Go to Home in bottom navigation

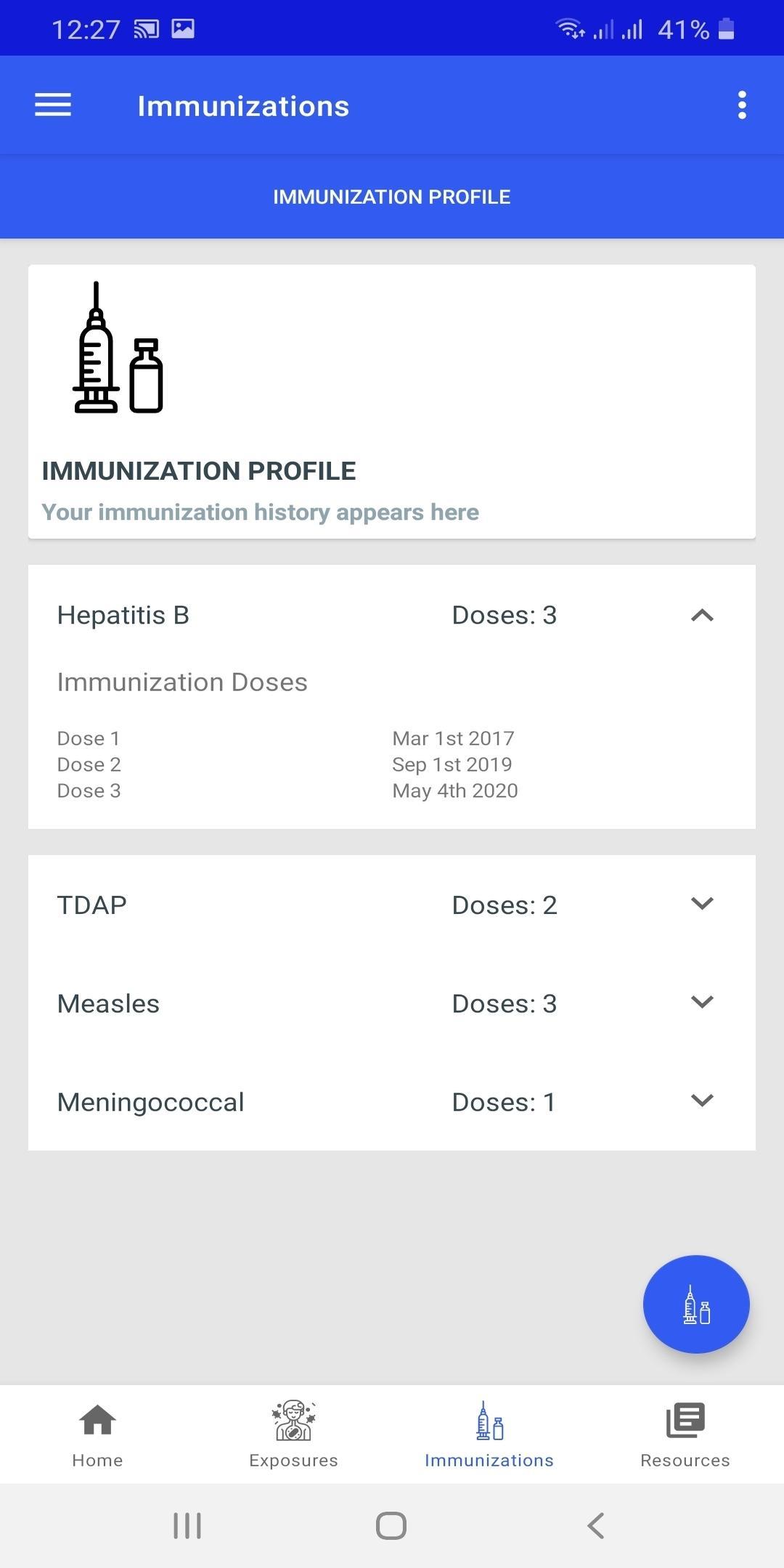[97, 1435]
